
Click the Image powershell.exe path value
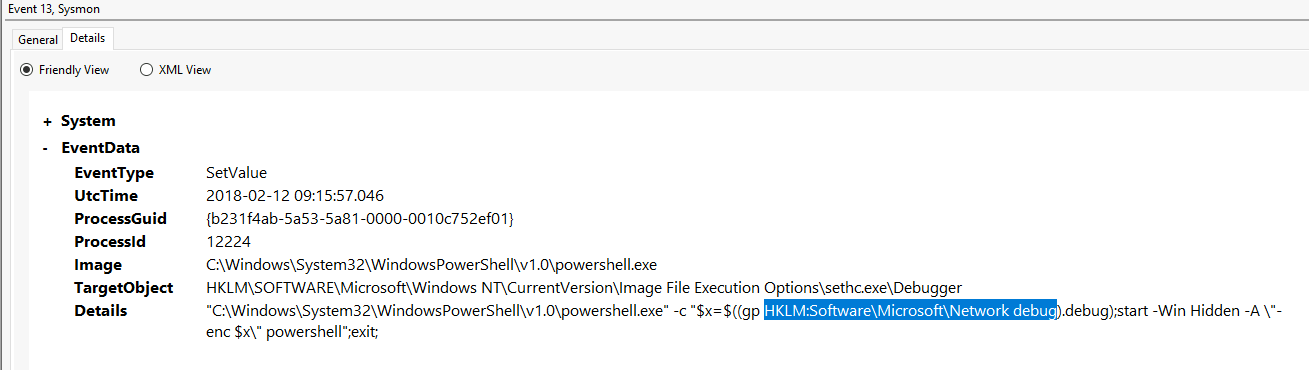[x=431, y=265]
